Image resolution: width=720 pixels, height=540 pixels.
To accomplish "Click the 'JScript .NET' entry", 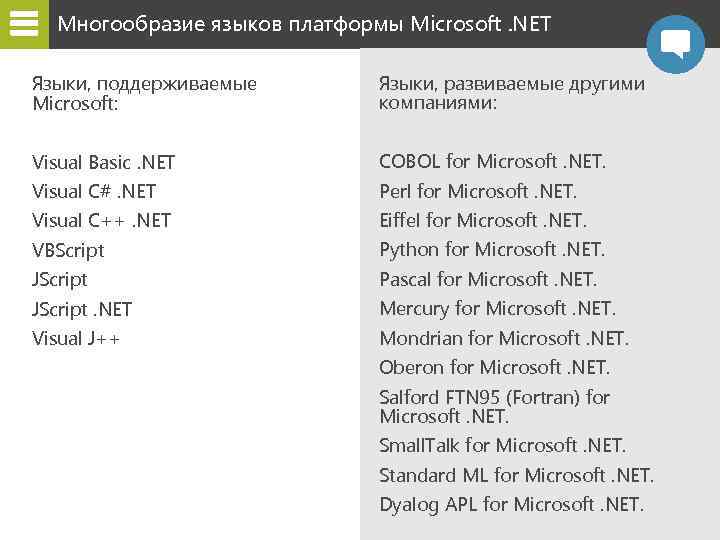I will pos(82,309).
